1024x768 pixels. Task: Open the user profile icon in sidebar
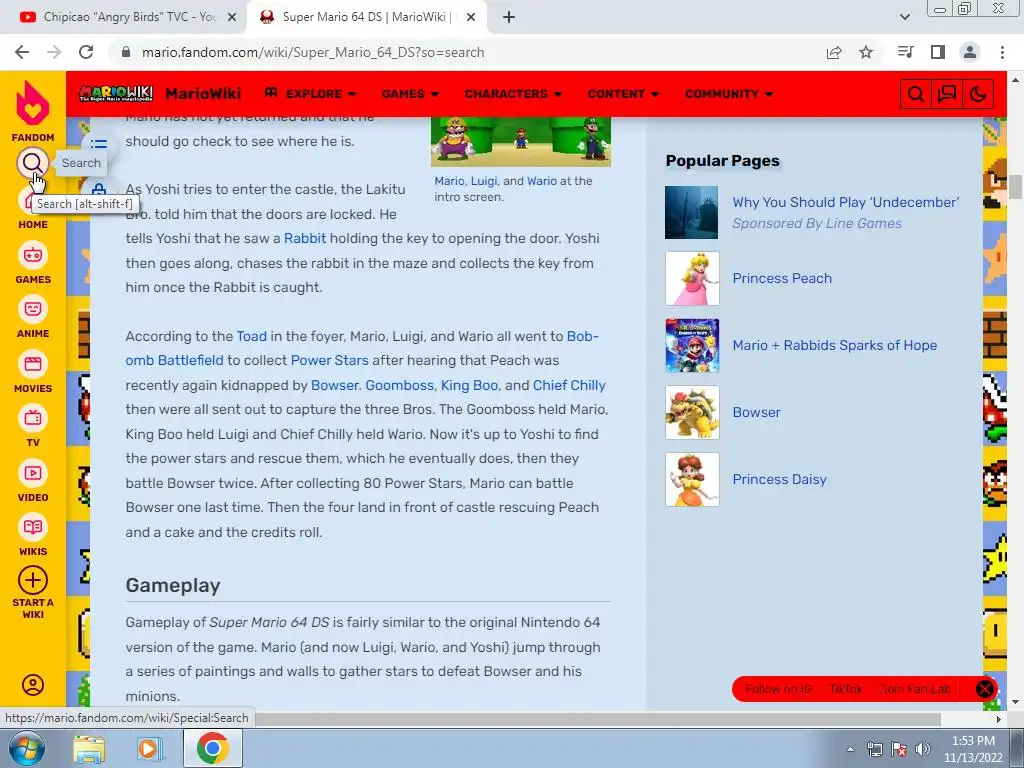pyautogui.click(x=33, y=684)
